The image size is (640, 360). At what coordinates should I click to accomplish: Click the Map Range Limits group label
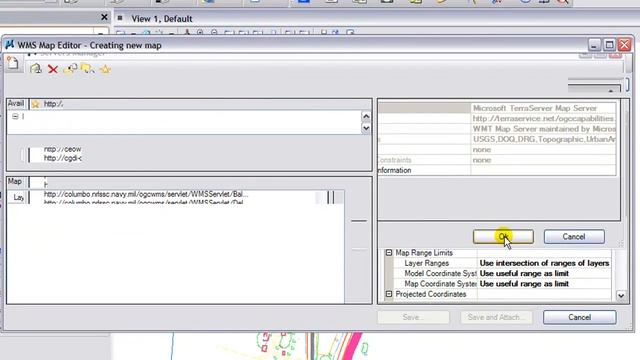[424, 253]
